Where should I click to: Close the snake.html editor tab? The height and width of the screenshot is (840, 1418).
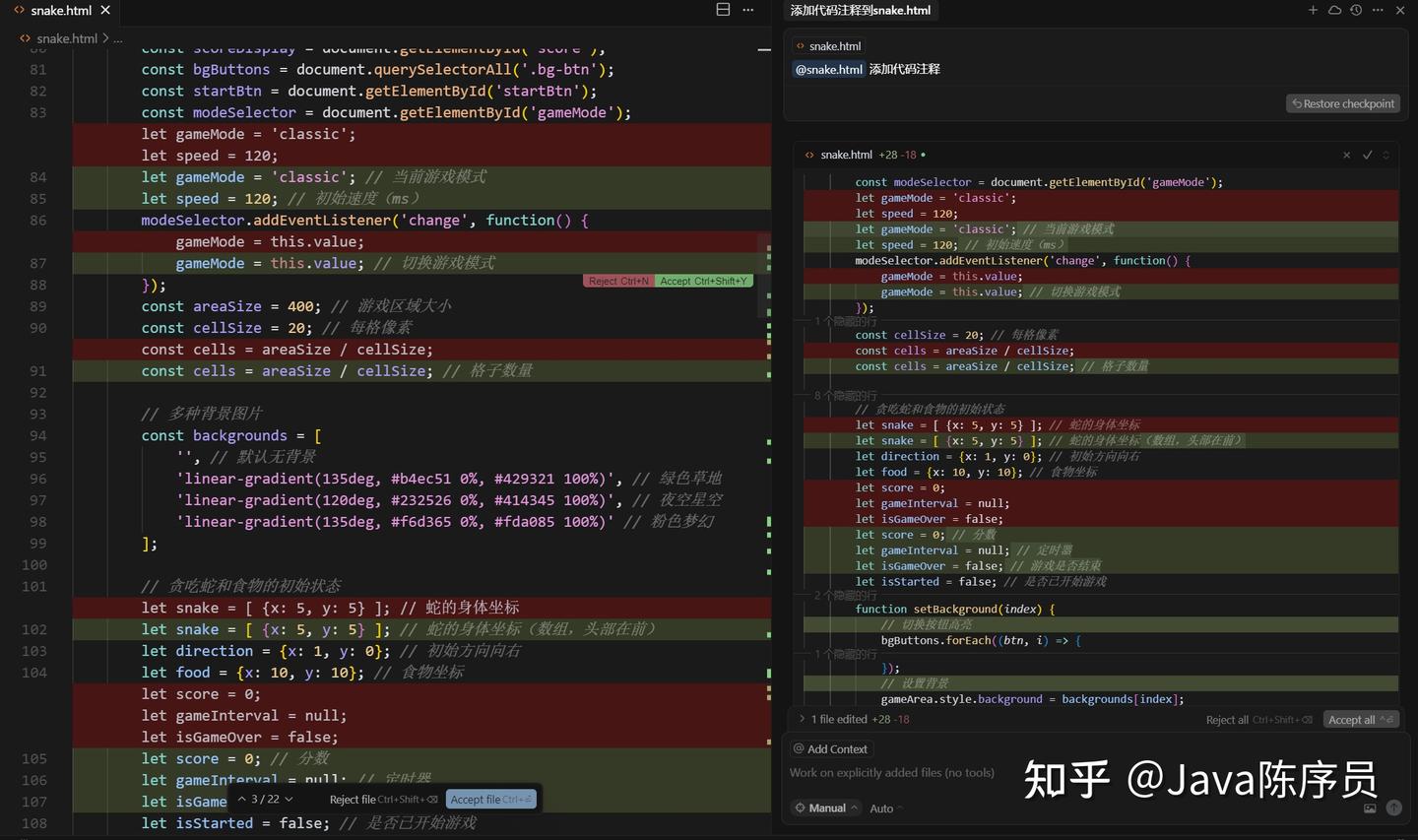click(105, 10)
